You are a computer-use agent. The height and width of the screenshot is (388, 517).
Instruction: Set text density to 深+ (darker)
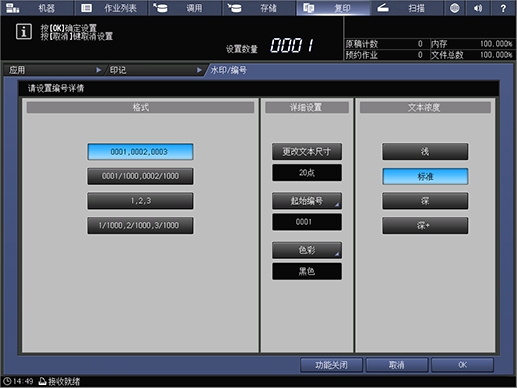(425, 226)
